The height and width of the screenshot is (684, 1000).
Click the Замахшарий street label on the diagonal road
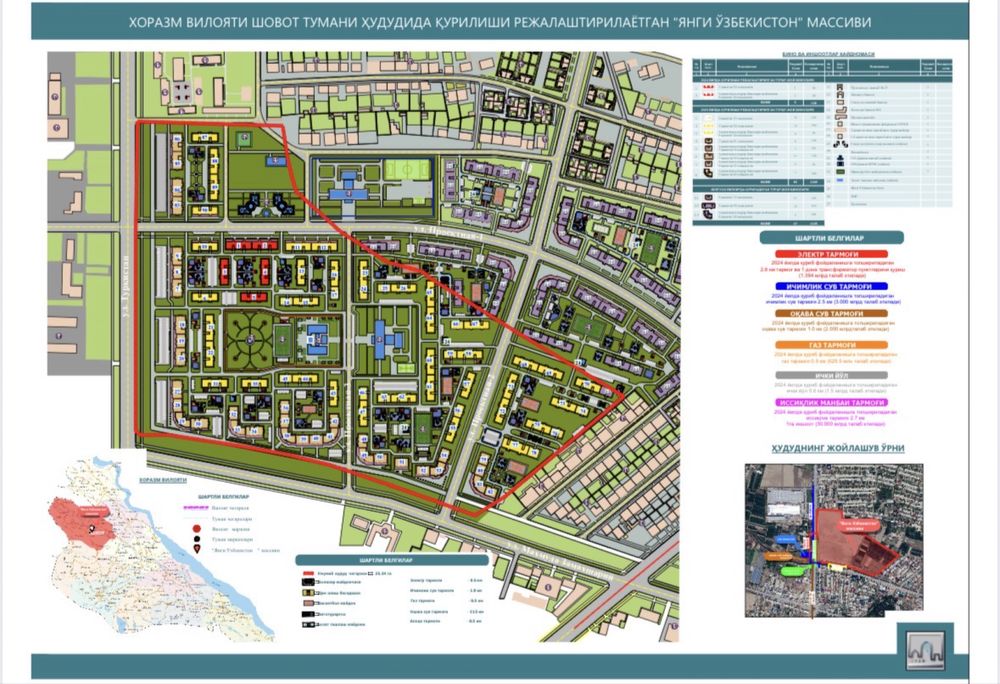point(560,561)
